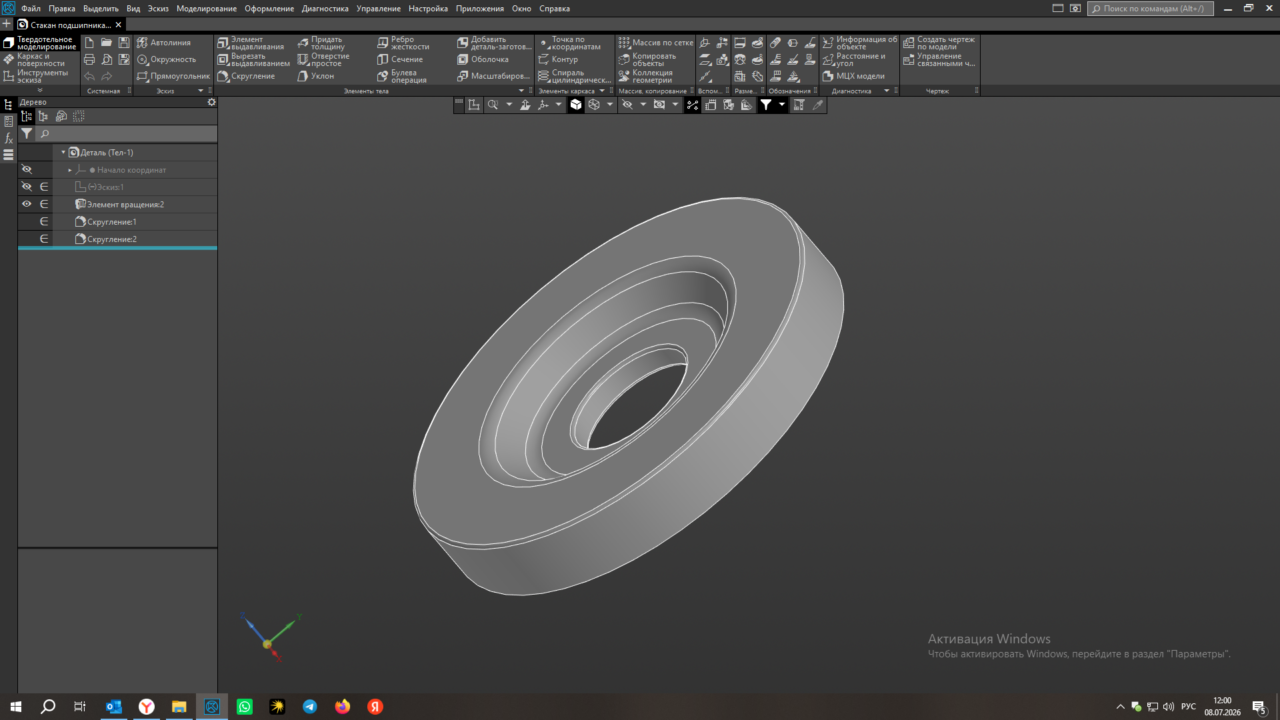This screenshot has height=720, width=1280.
Task: Click the command search field
Action: [x=1150, y=8]
